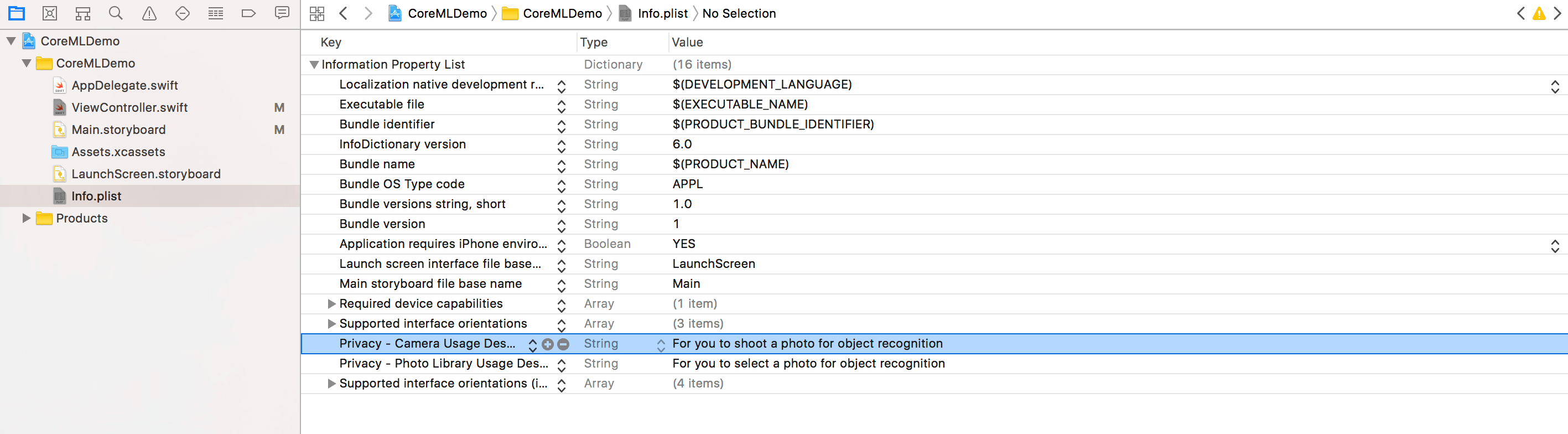The image size is (1568, 434).
Task: Open Boolean value popup for iPhone environment
Action: pos(1555,245)
